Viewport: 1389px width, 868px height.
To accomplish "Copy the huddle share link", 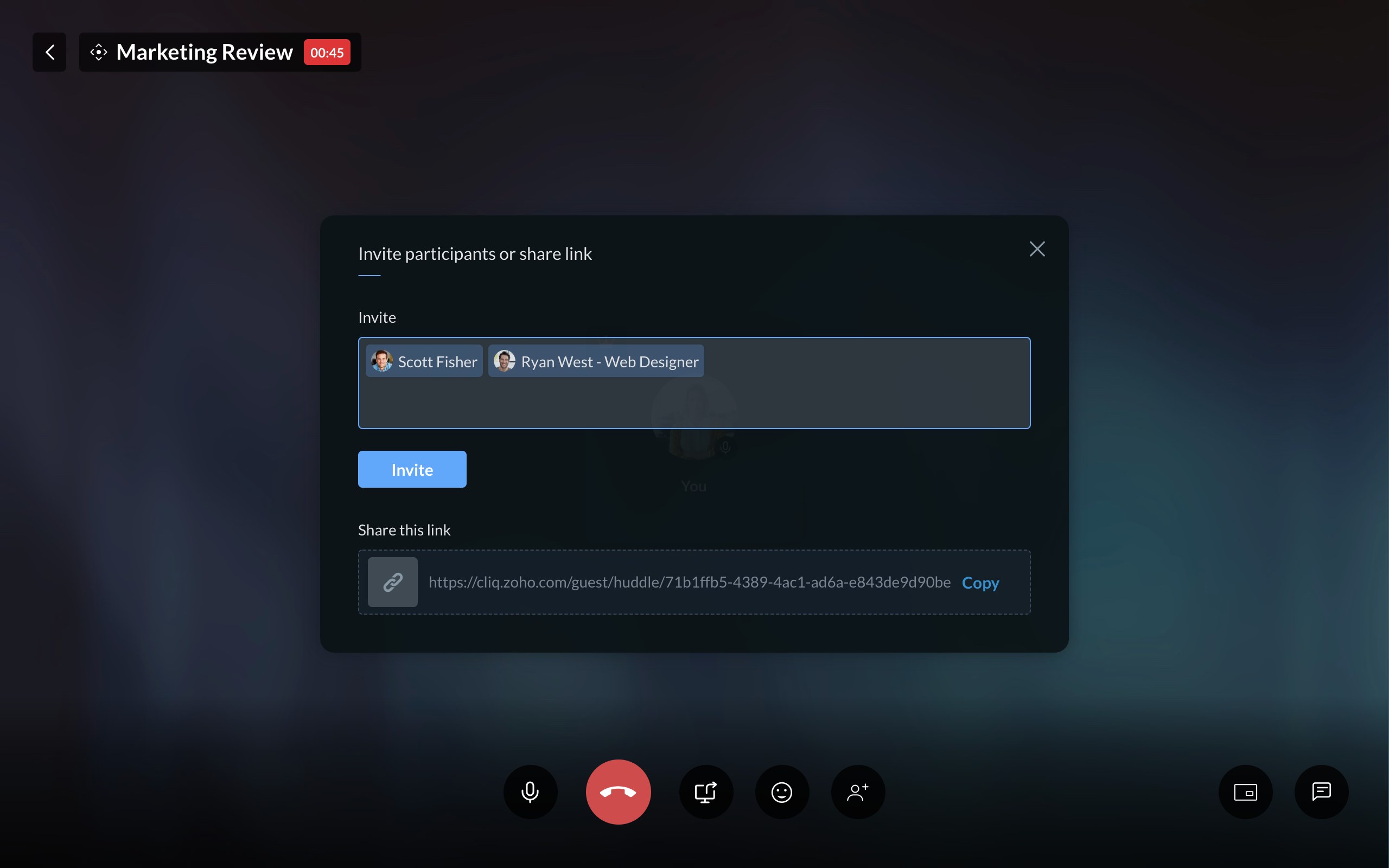I will click(x=980, y=582).
